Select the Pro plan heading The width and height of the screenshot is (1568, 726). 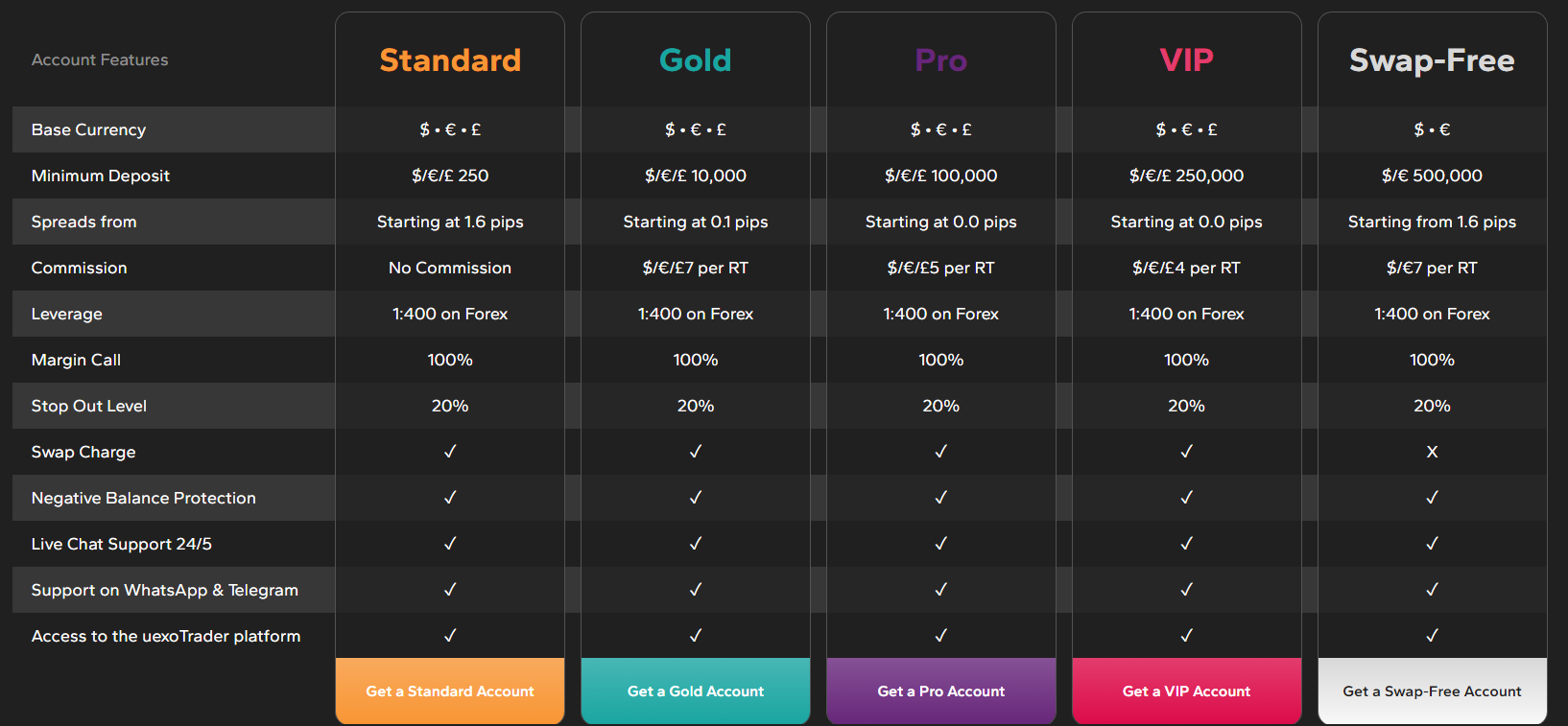tap(941, 60)
